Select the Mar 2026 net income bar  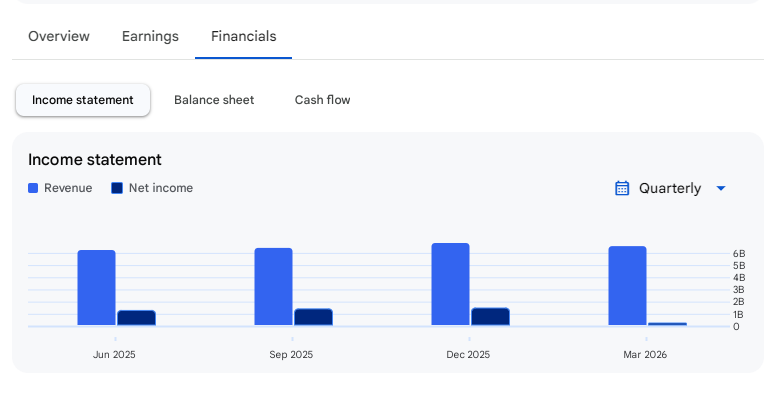pos(667,324)
